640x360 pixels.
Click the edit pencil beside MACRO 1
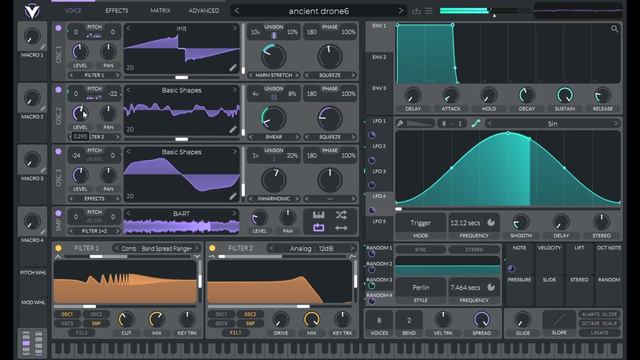pos(43,47)
